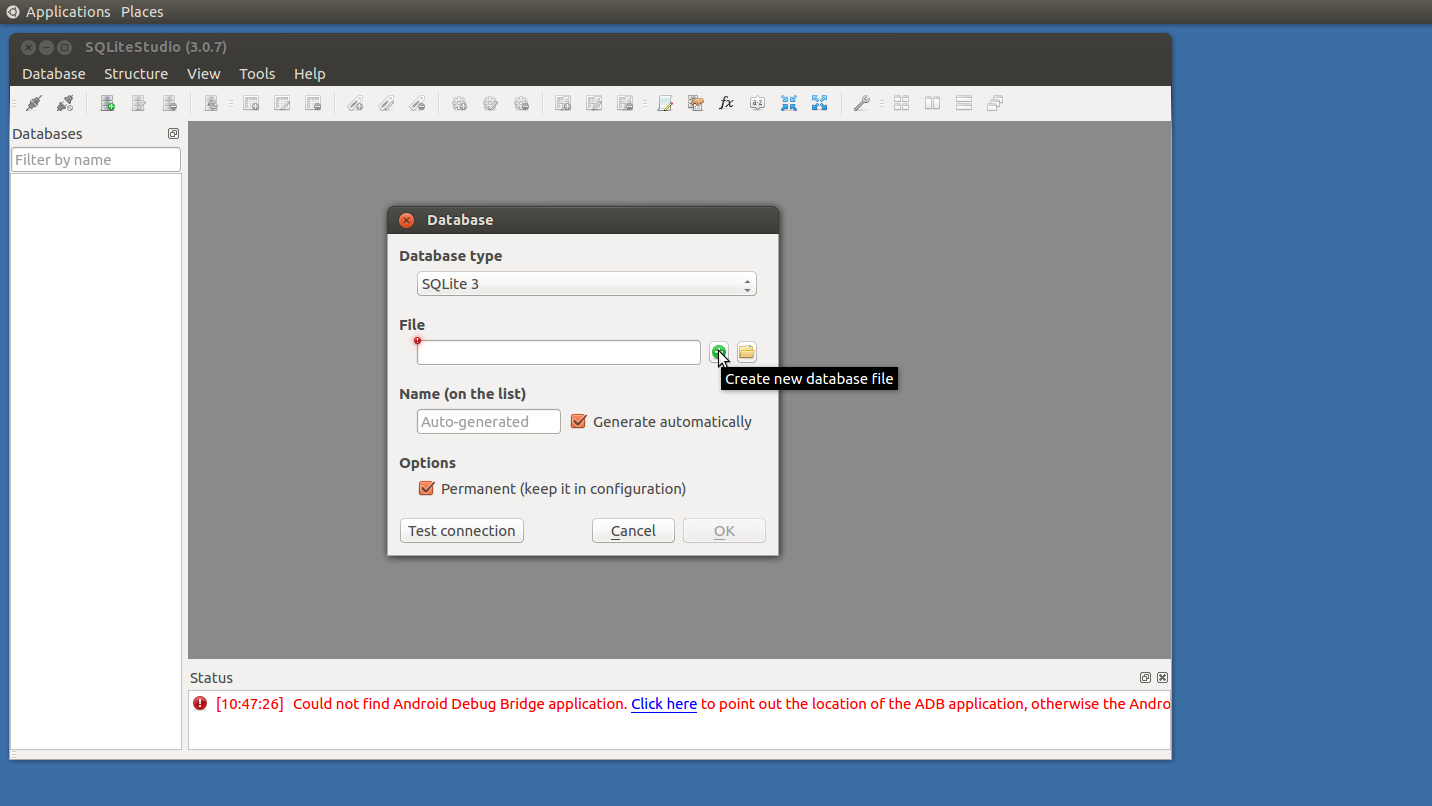Open the SQL editor from toolbar
The height and width of the screenshot is (806, 1432).
tap(665, 103)
